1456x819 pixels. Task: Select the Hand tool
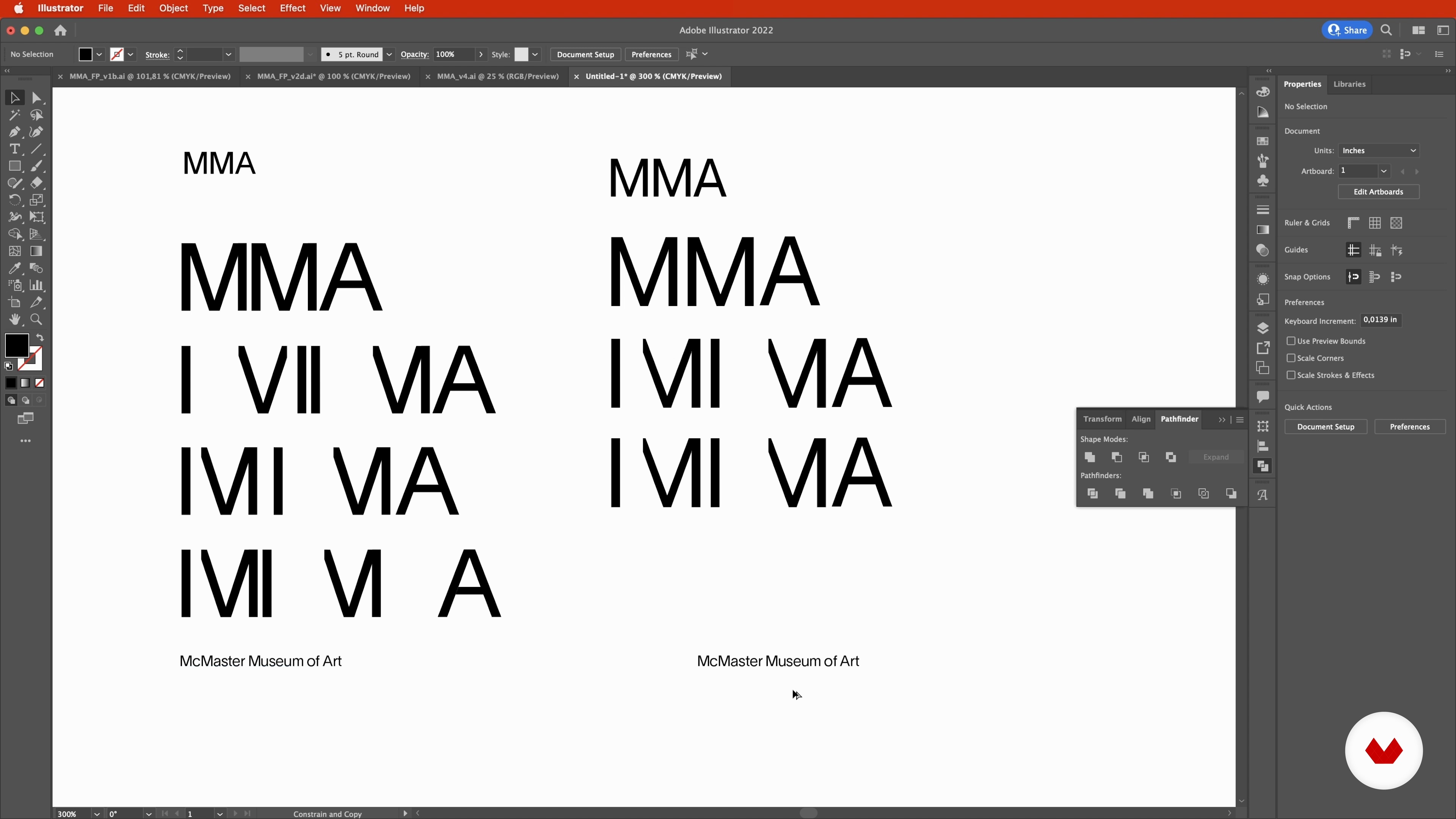click(x=15, y=319)
